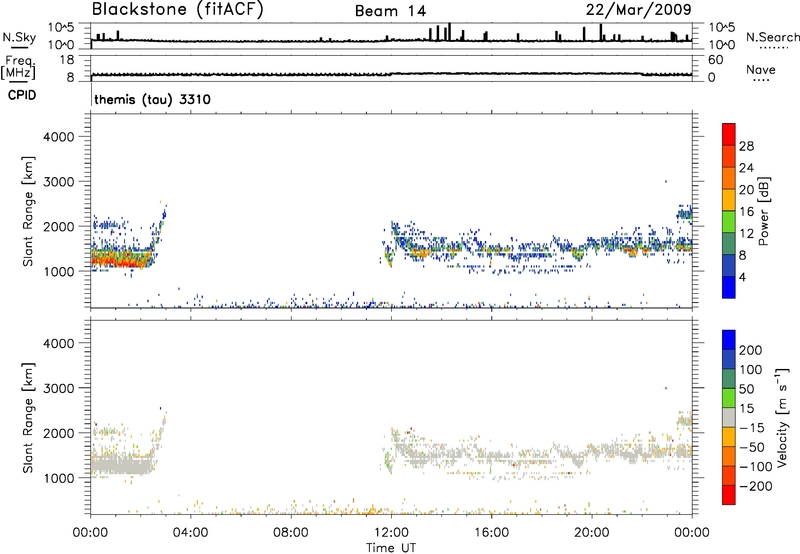Click the "50" label on Velocity colorbar
Screen dimensions: 800x554
coord(746,389)
